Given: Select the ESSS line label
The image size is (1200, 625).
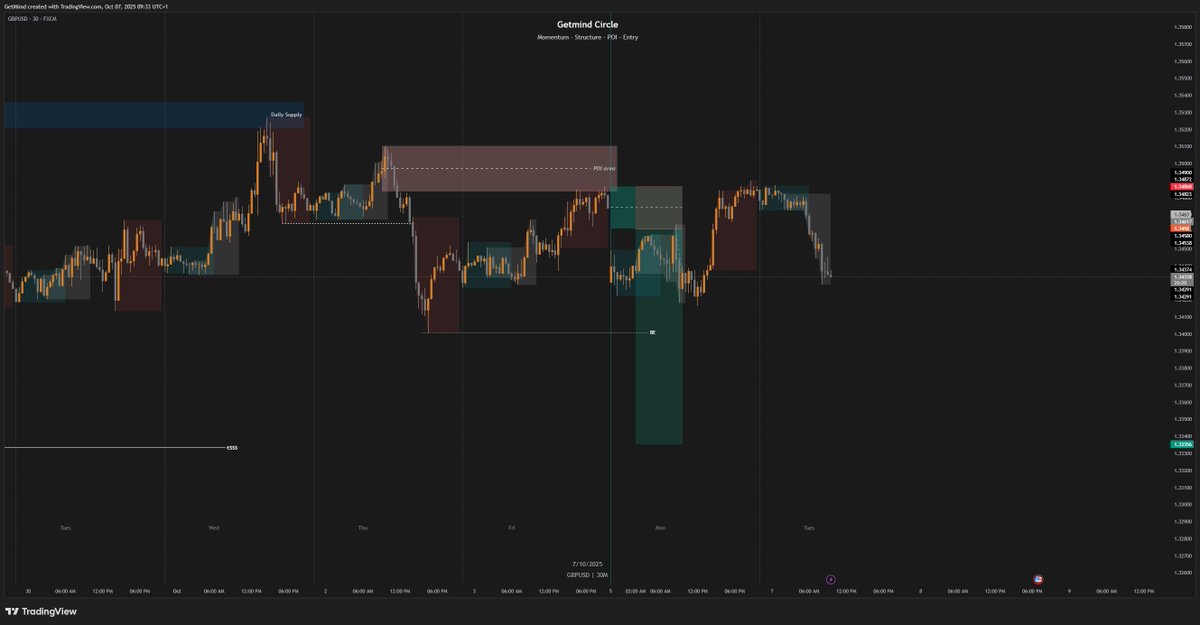Looking at the screenshot, I should pos(232,447).
